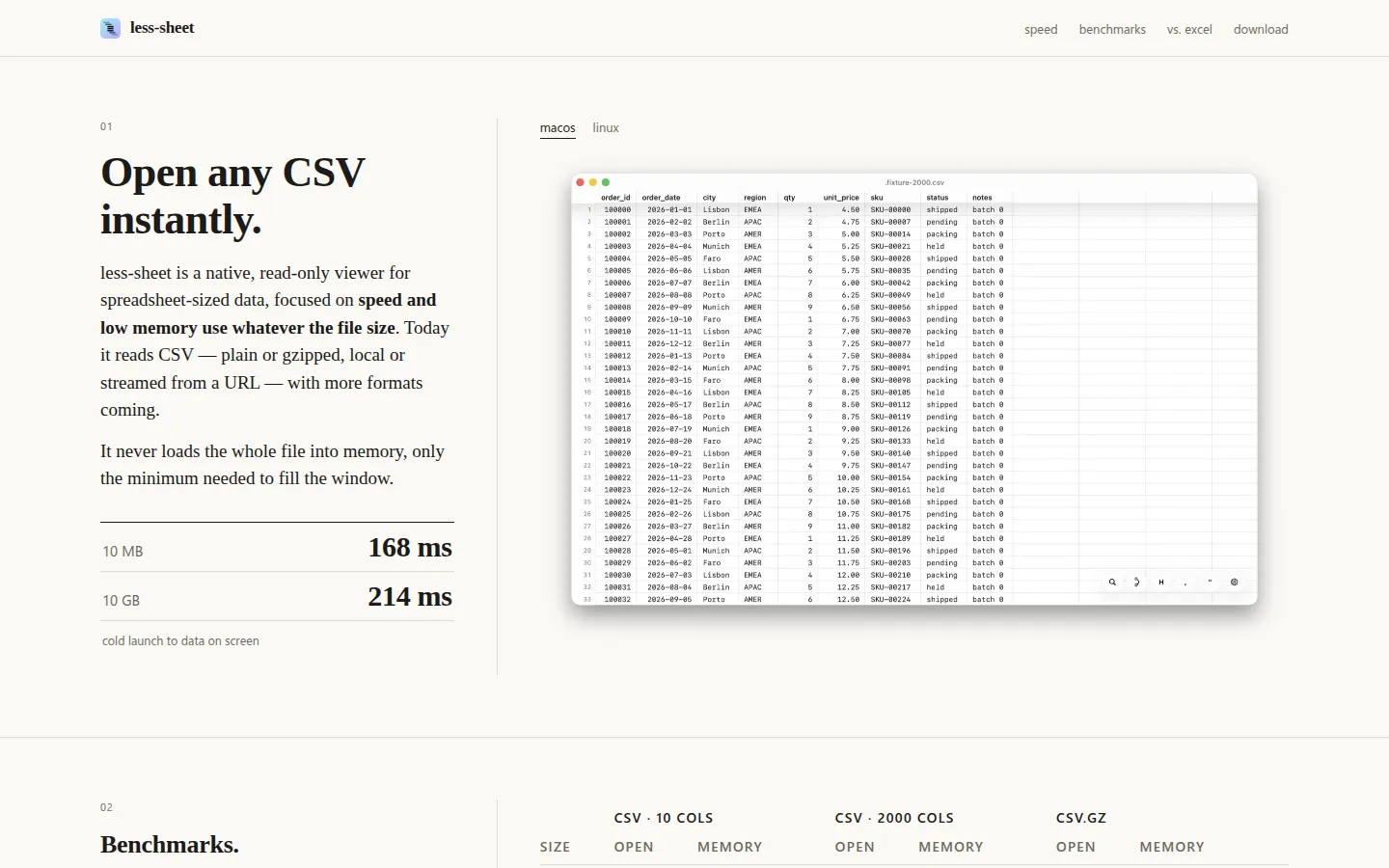This screenshot has width=1389, height=868.
Task: Click the status column header
Action: point(938,198)
